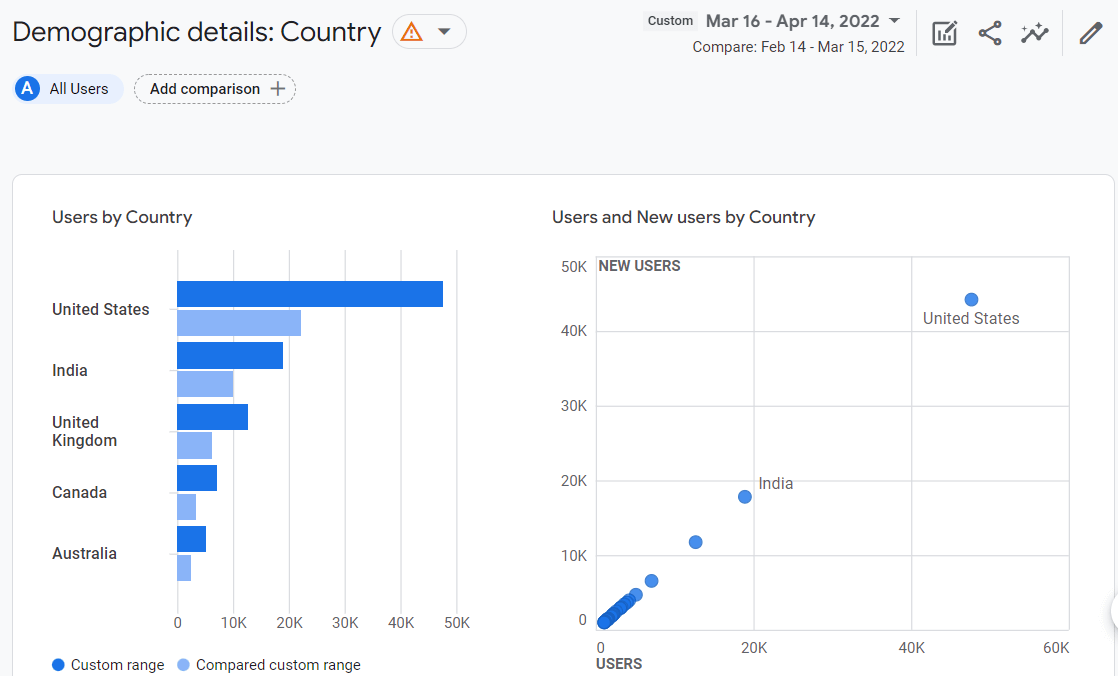Click the United States dark blue bar
Screen dimensions: 1118x676
309,294
